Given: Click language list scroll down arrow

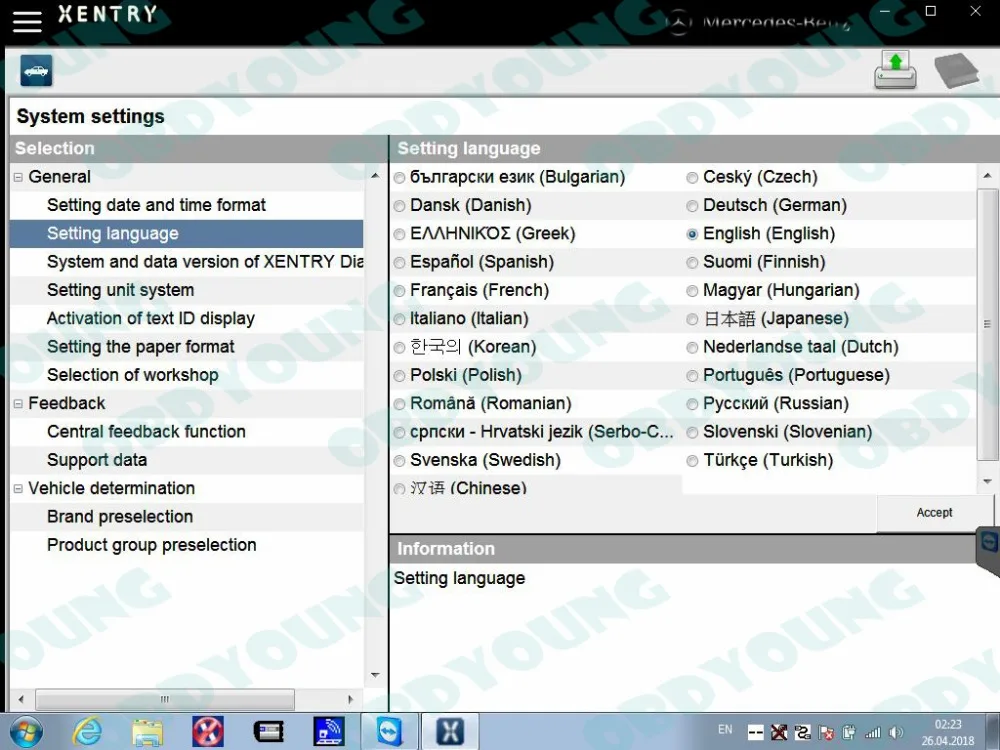Looking at the screenshot, I should pos(987,482).
